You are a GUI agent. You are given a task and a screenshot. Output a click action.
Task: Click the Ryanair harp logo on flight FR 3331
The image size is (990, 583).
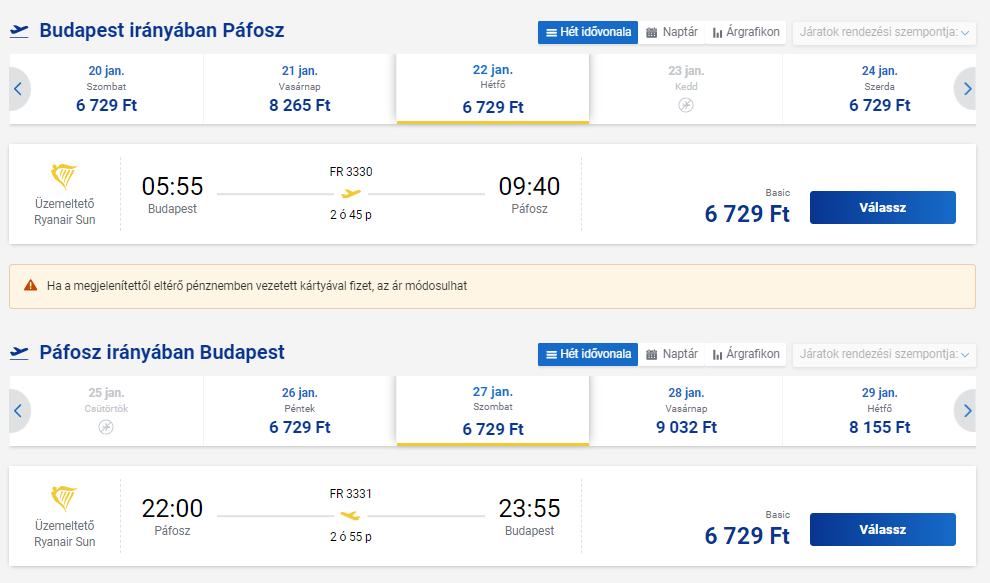tap(64, 499)
